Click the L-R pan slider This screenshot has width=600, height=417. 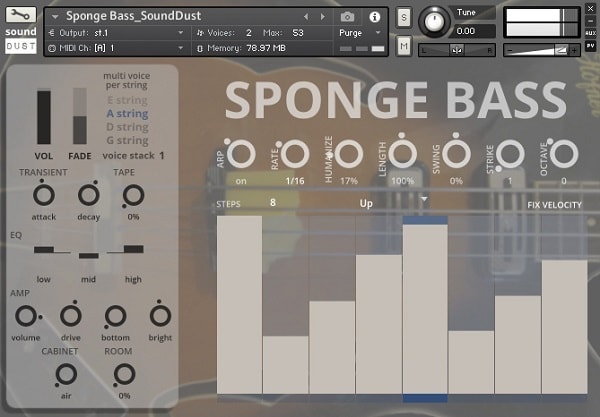click(x=457, y=50)
